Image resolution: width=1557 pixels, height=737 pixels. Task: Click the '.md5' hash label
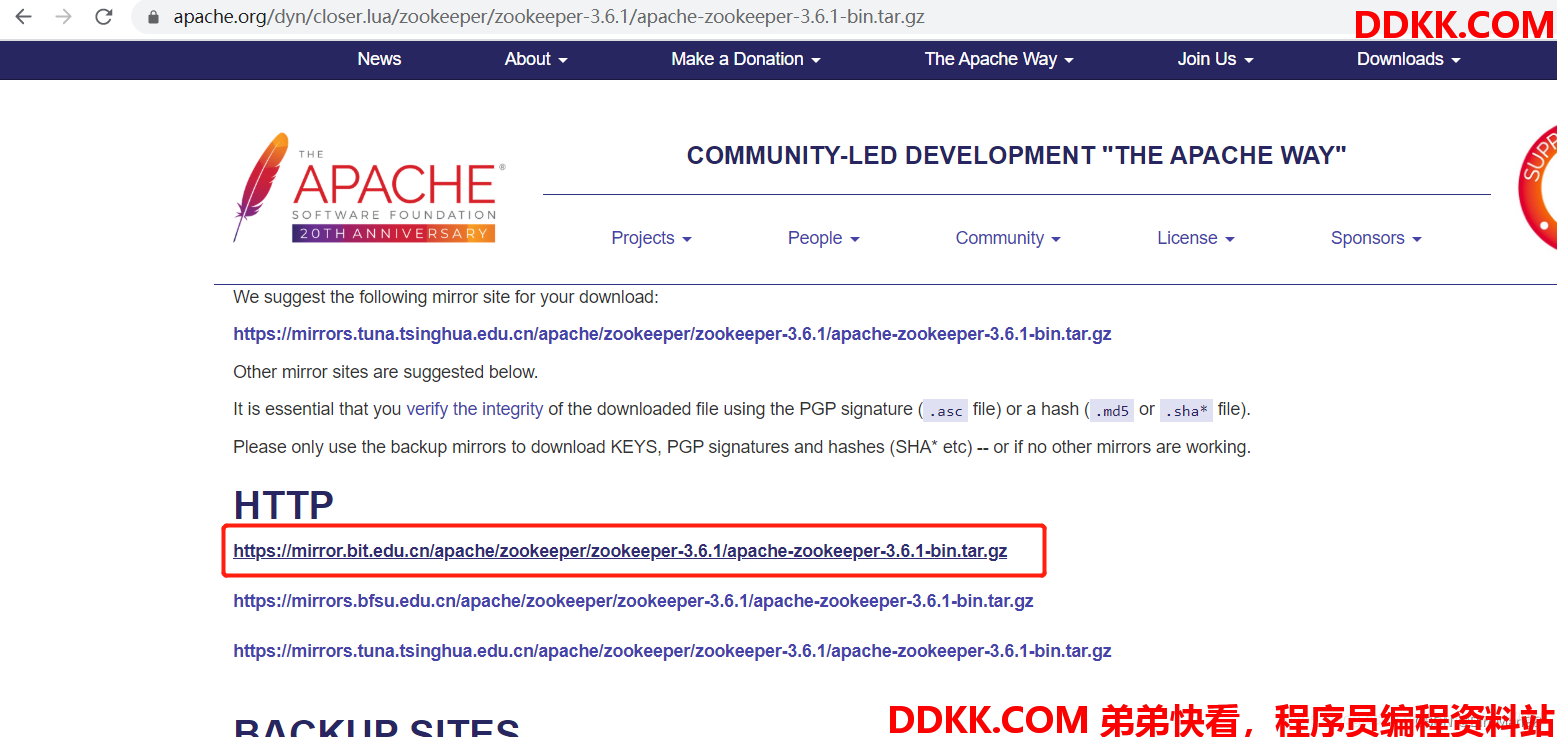tap(1110, 411)
